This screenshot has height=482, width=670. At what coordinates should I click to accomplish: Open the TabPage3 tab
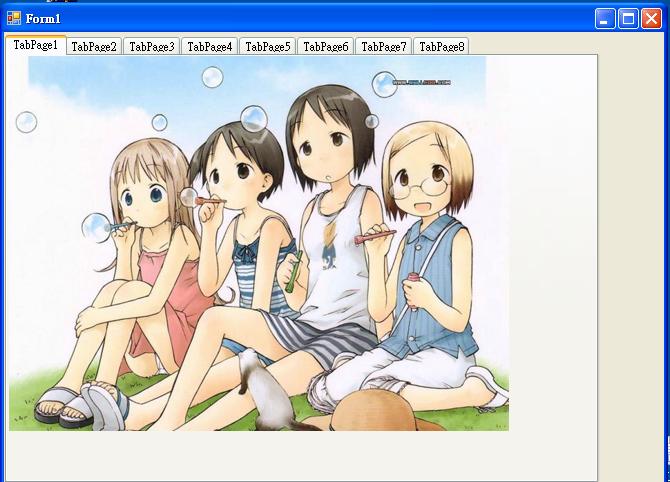(x=152, y=46)
